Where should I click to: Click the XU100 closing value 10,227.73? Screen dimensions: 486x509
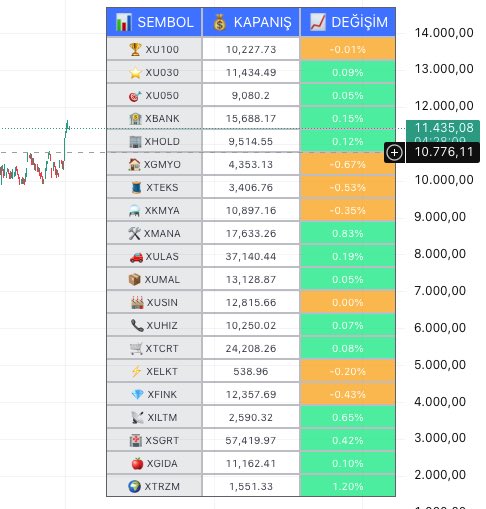coord(251,50)
